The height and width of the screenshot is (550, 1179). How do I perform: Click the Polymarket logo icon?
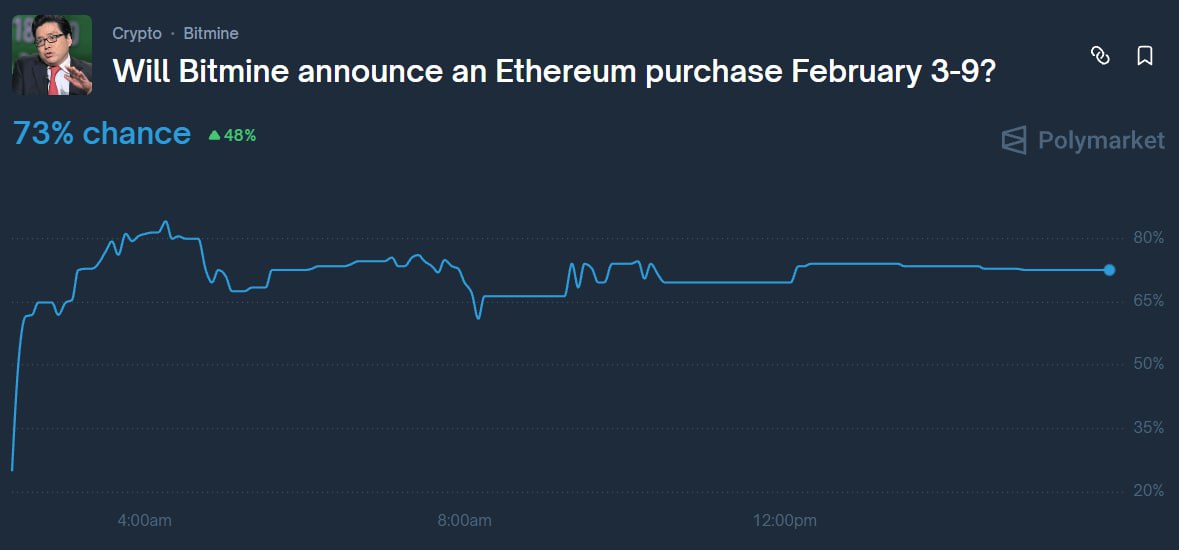(1014, 141)
